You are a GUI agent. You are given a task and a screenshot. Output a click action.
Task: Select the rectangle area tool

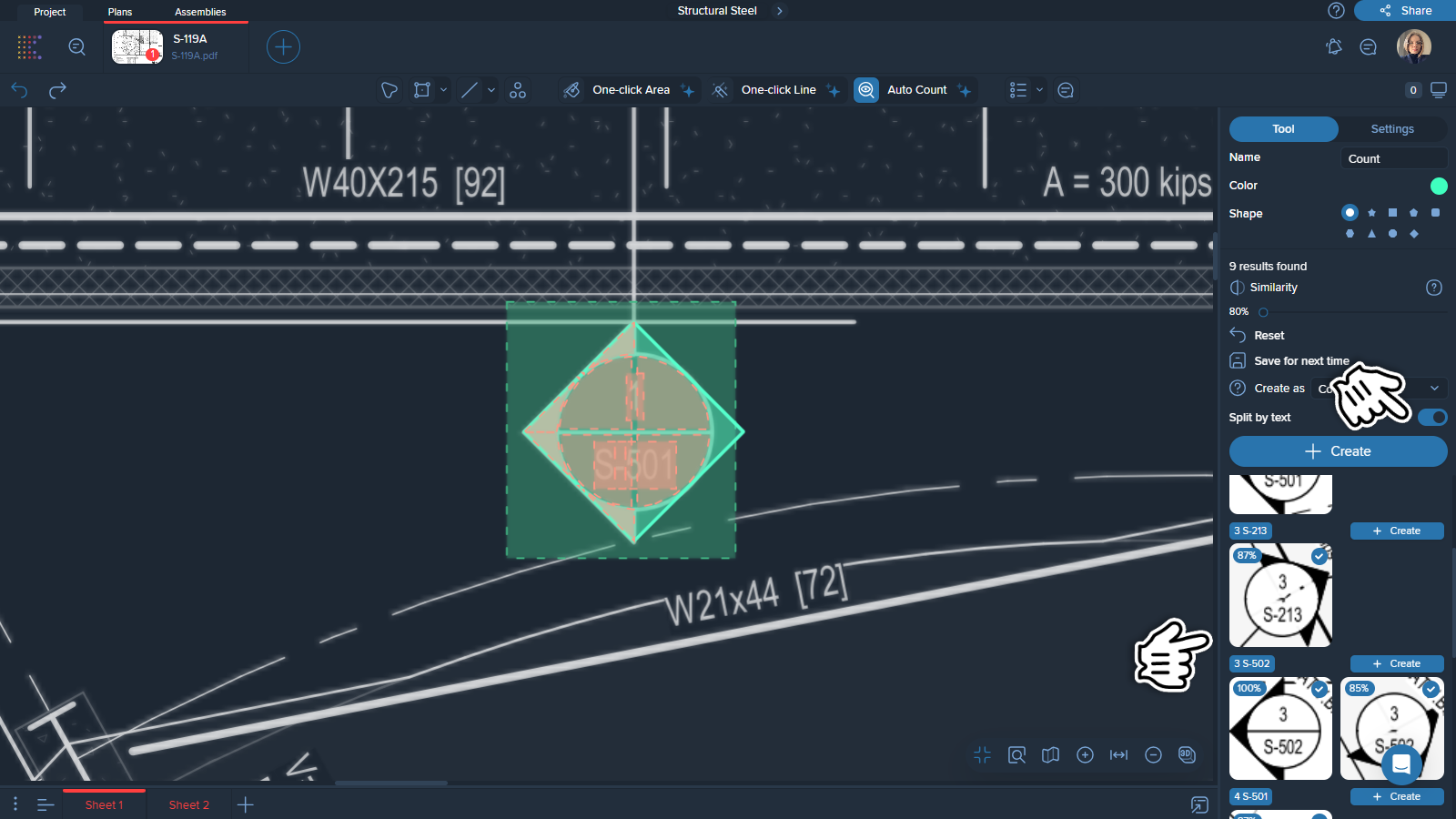tap(422, 90)
